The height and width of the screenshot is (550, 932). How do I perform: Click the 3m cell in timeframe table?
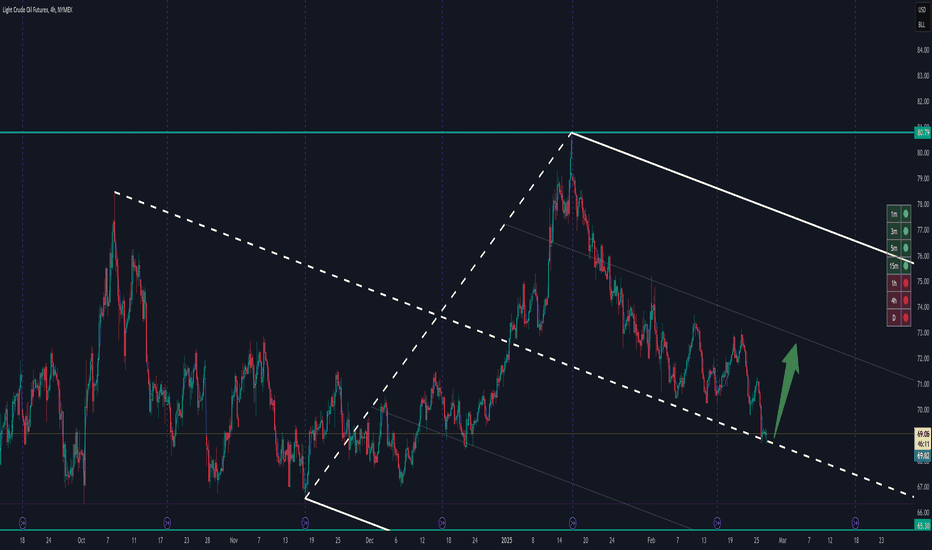pos(894,231)
